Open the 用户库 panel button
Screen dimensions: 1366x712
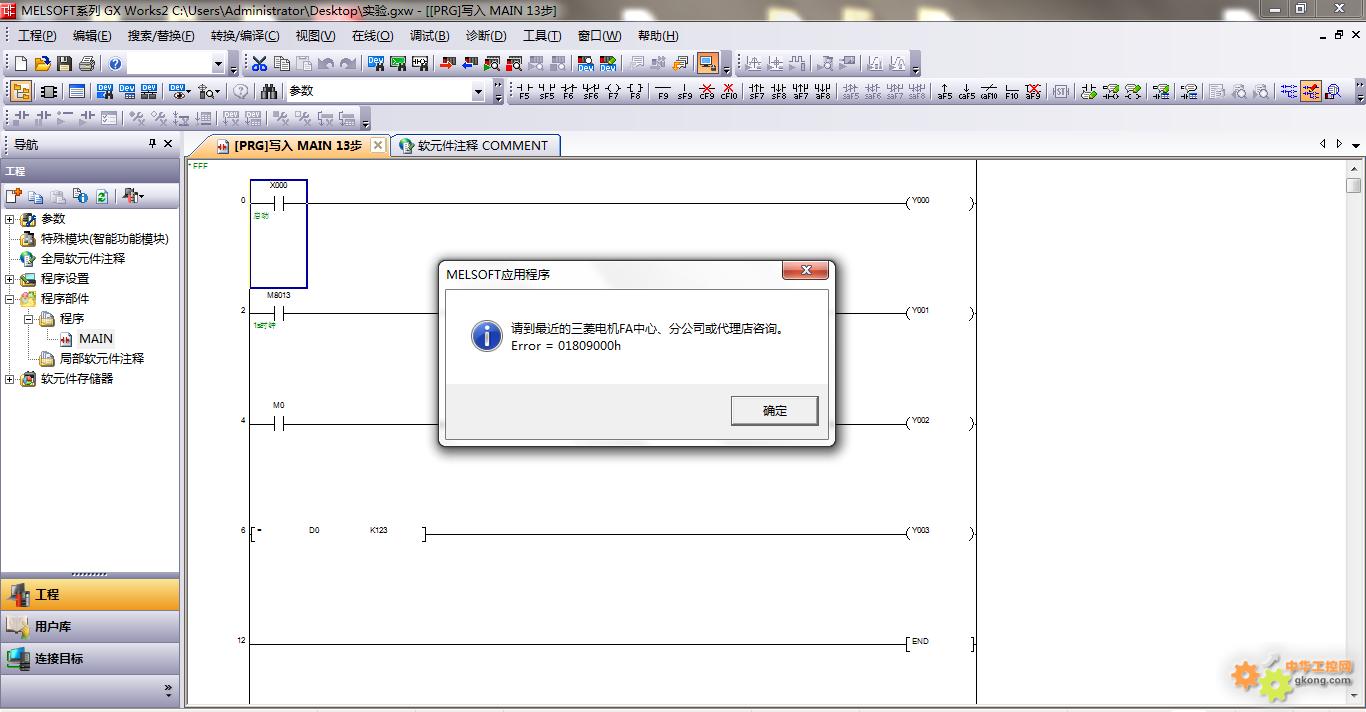pos(52,627)
